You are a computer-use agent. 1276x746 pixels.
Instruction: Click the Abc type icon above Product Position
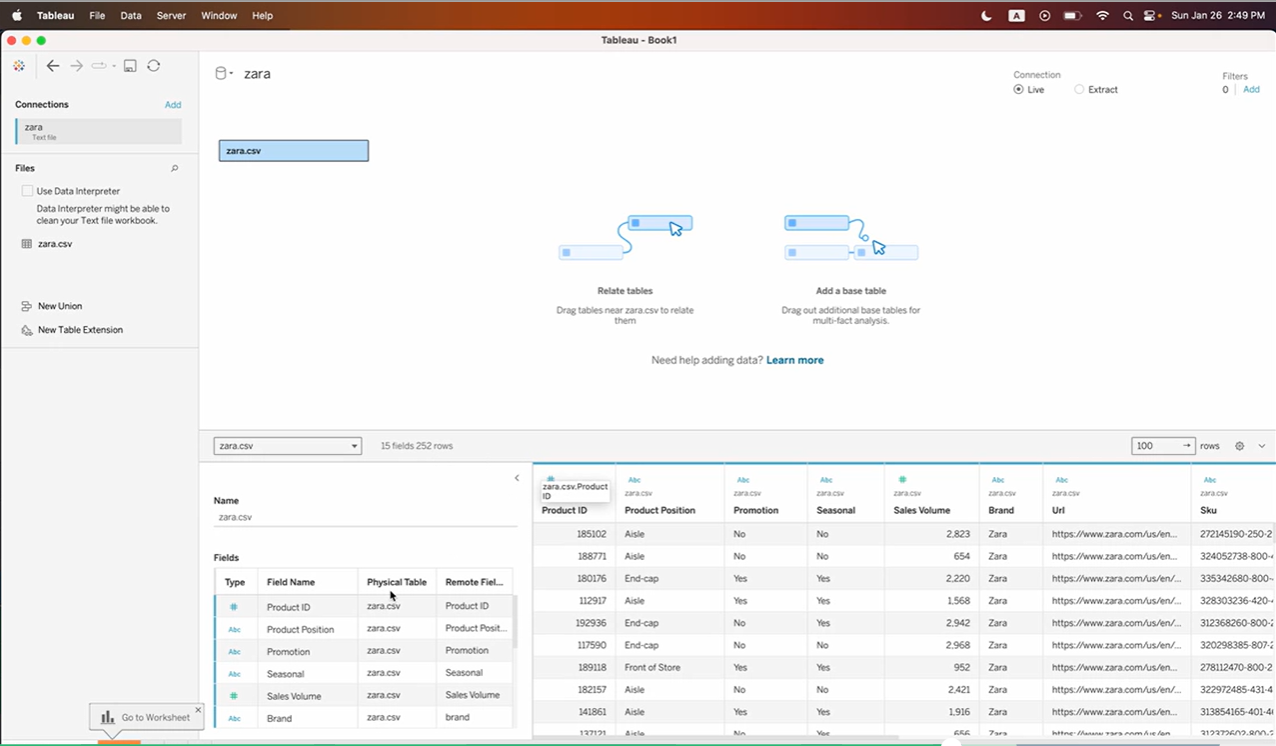[x=634, y=480]
